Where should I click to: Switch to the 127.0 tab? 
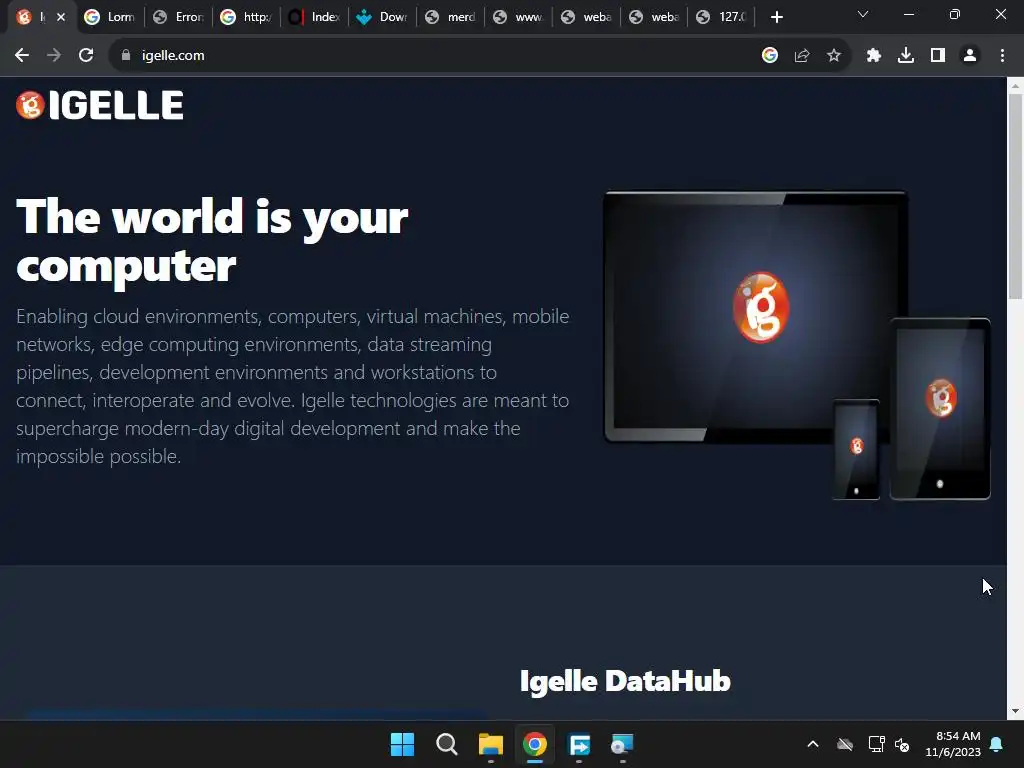click(x=722, y=17)
